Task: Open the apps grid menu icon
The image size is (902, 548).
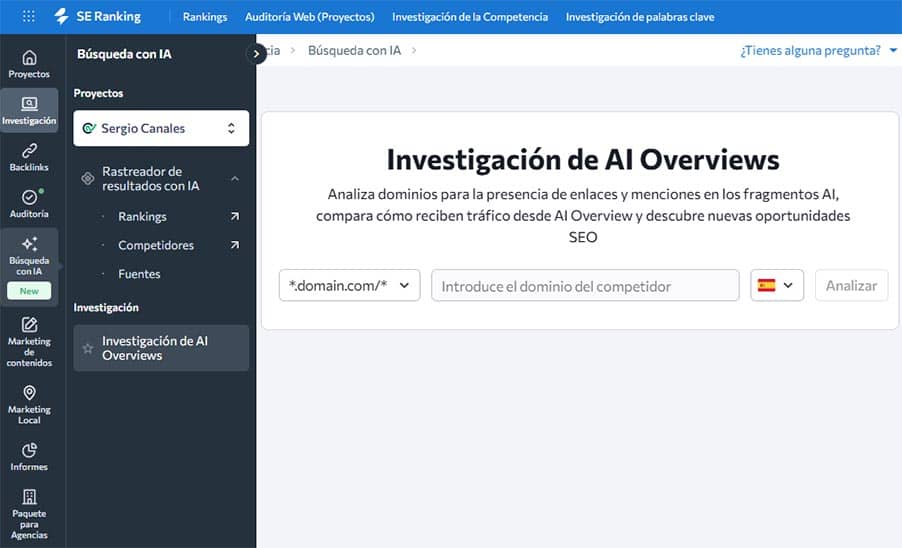Action: tap(28, 16)
